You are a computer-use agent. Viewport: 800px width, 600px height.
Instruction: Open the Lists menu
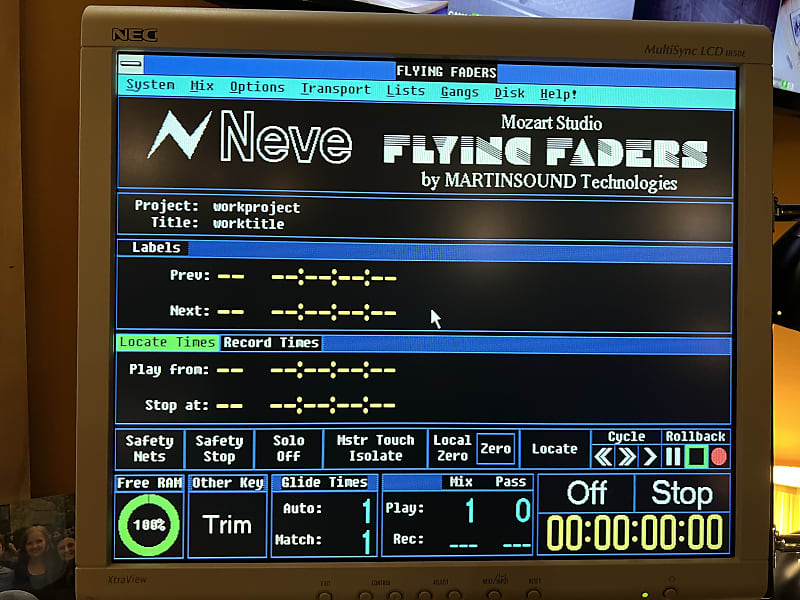click(x=405, y=93)
